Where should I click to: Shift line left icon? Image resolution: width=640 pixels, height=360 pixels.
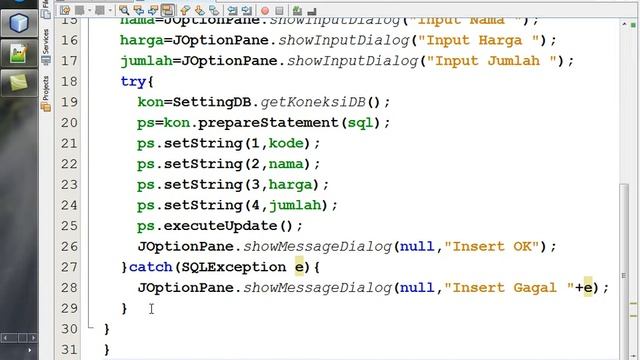[x=232, y=10]
